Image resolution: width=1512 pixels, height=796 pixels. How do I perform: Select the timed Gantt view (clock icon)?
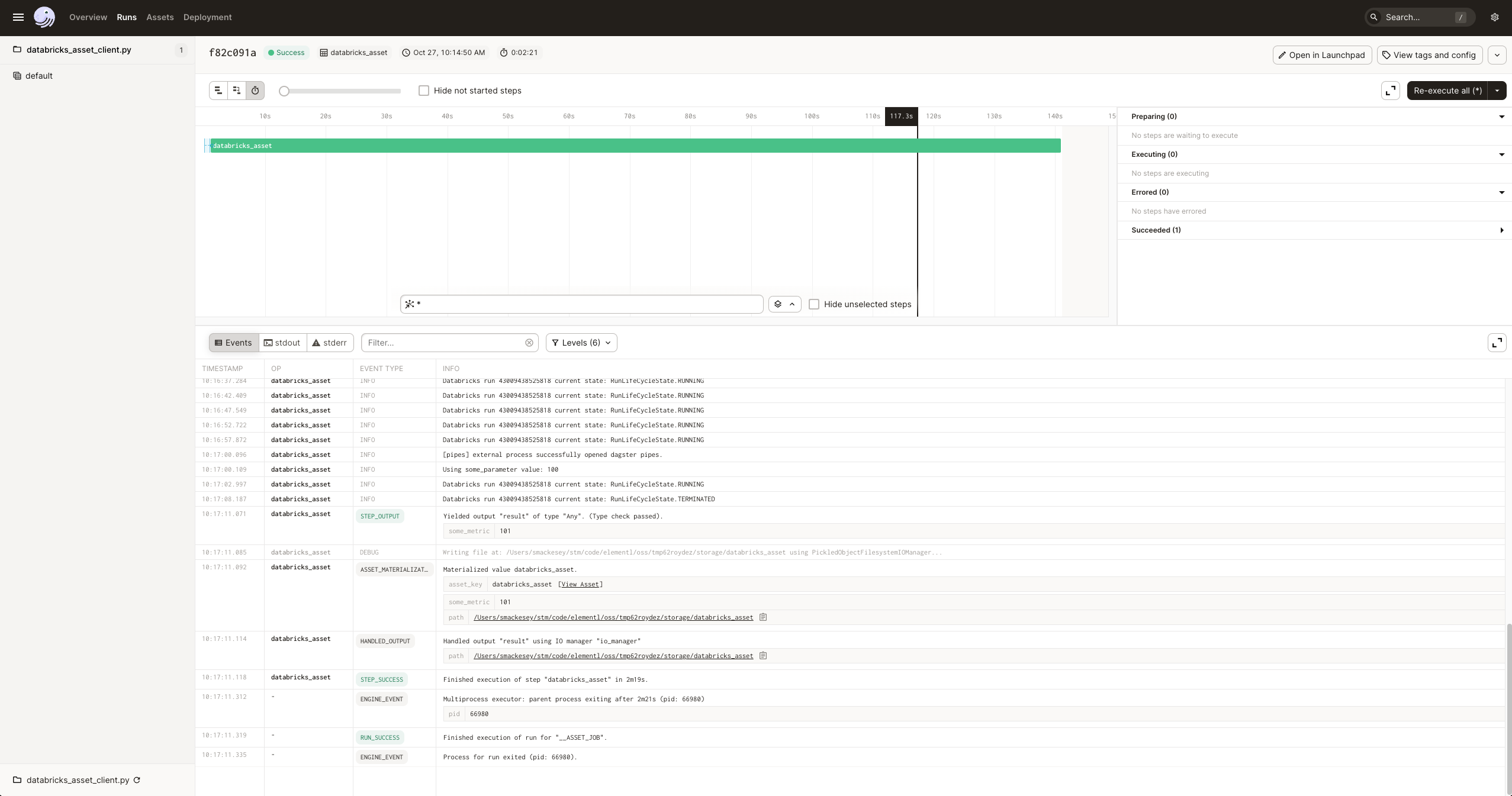[255, 91]
